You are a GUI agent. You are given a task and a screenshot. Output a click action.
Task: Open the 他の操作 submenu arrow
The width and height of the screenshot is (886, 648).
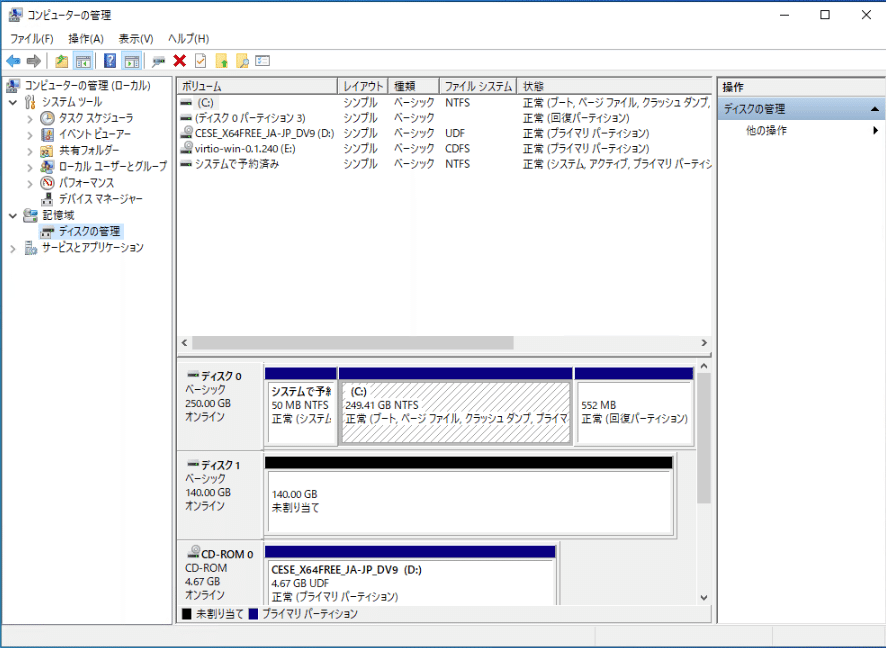875,131
